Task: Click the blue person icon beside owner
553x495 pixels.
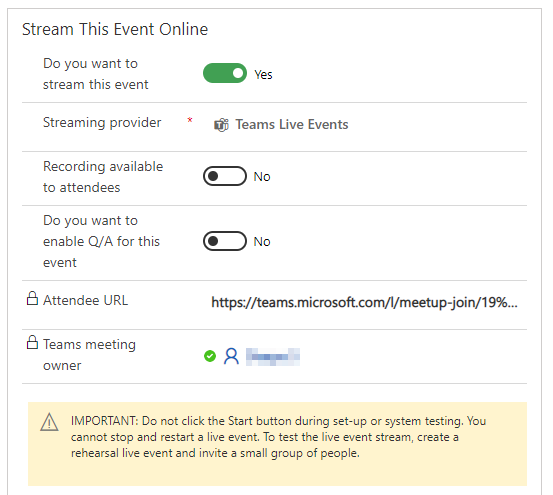Action: 231,356
